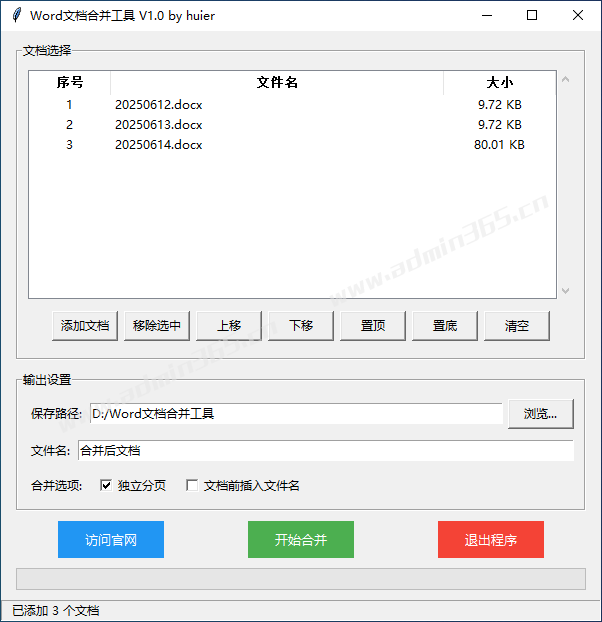
Task: Close the Word文档合并工具 window
Action: point(578,15)
